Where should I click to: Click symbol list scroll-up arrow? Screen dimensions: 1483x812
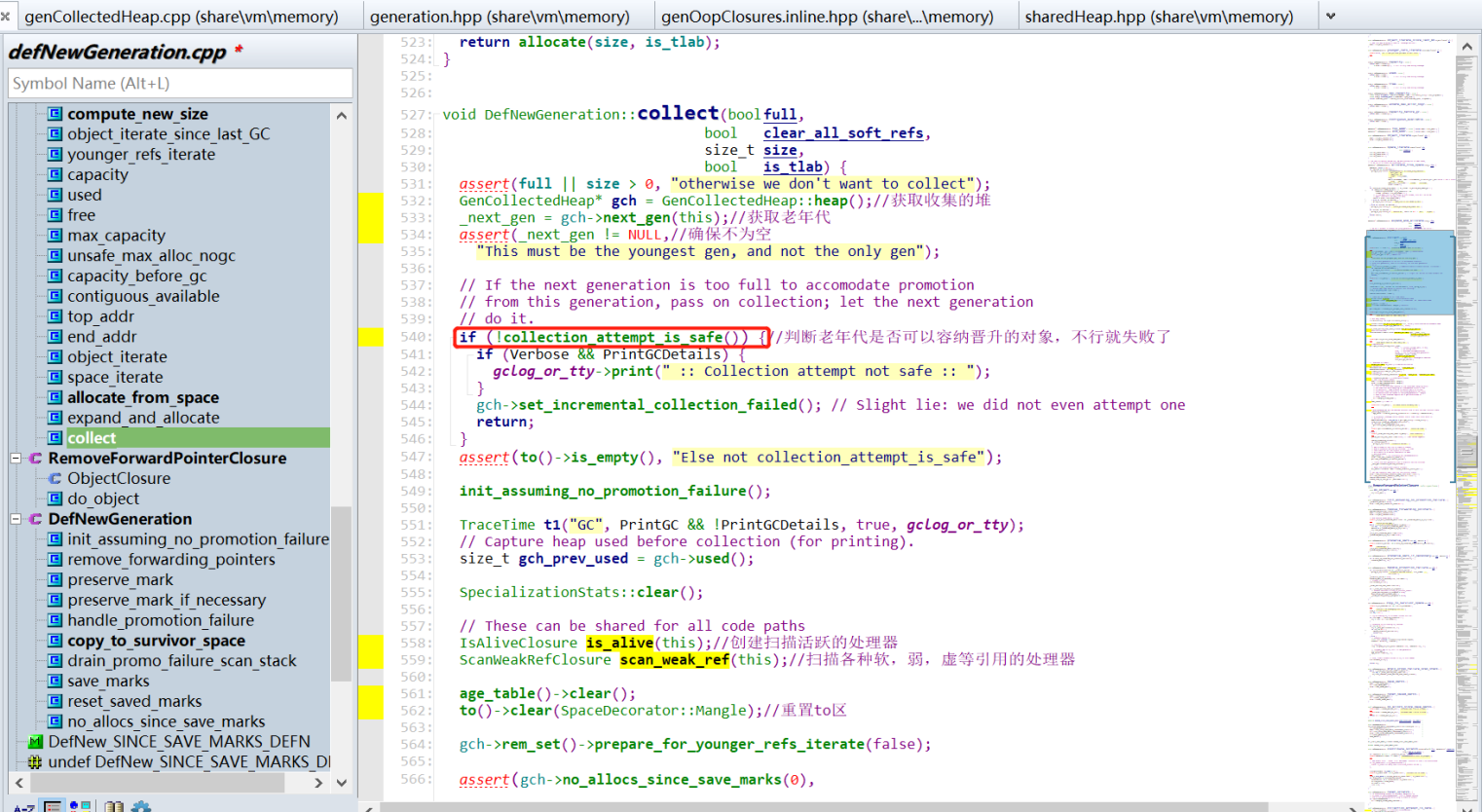tap(342, 115)
